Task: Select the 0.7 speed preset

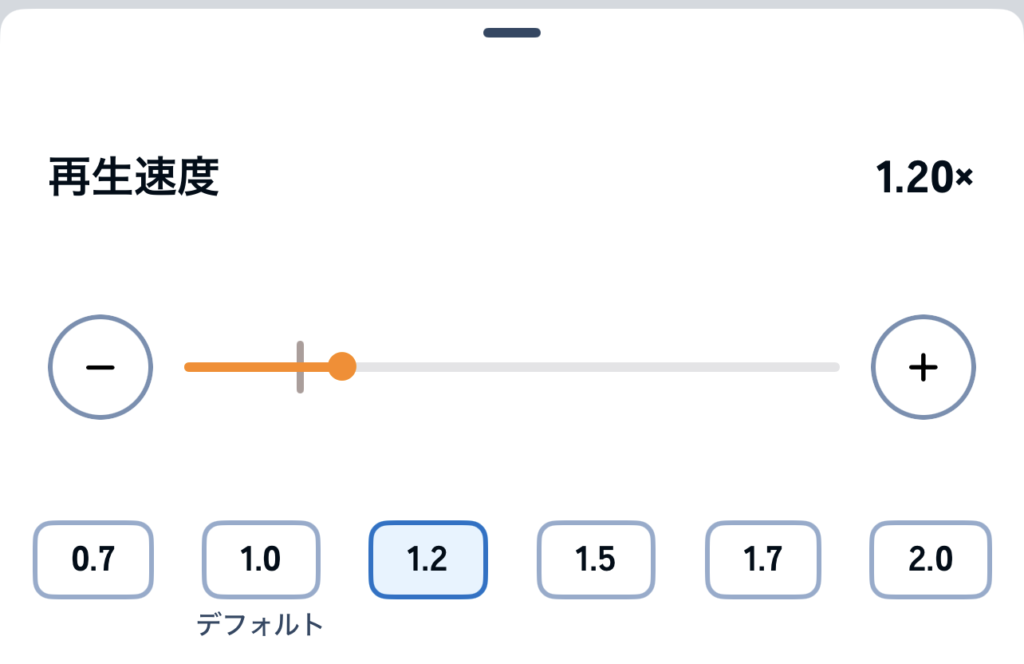Action: (x=93, y=560)
